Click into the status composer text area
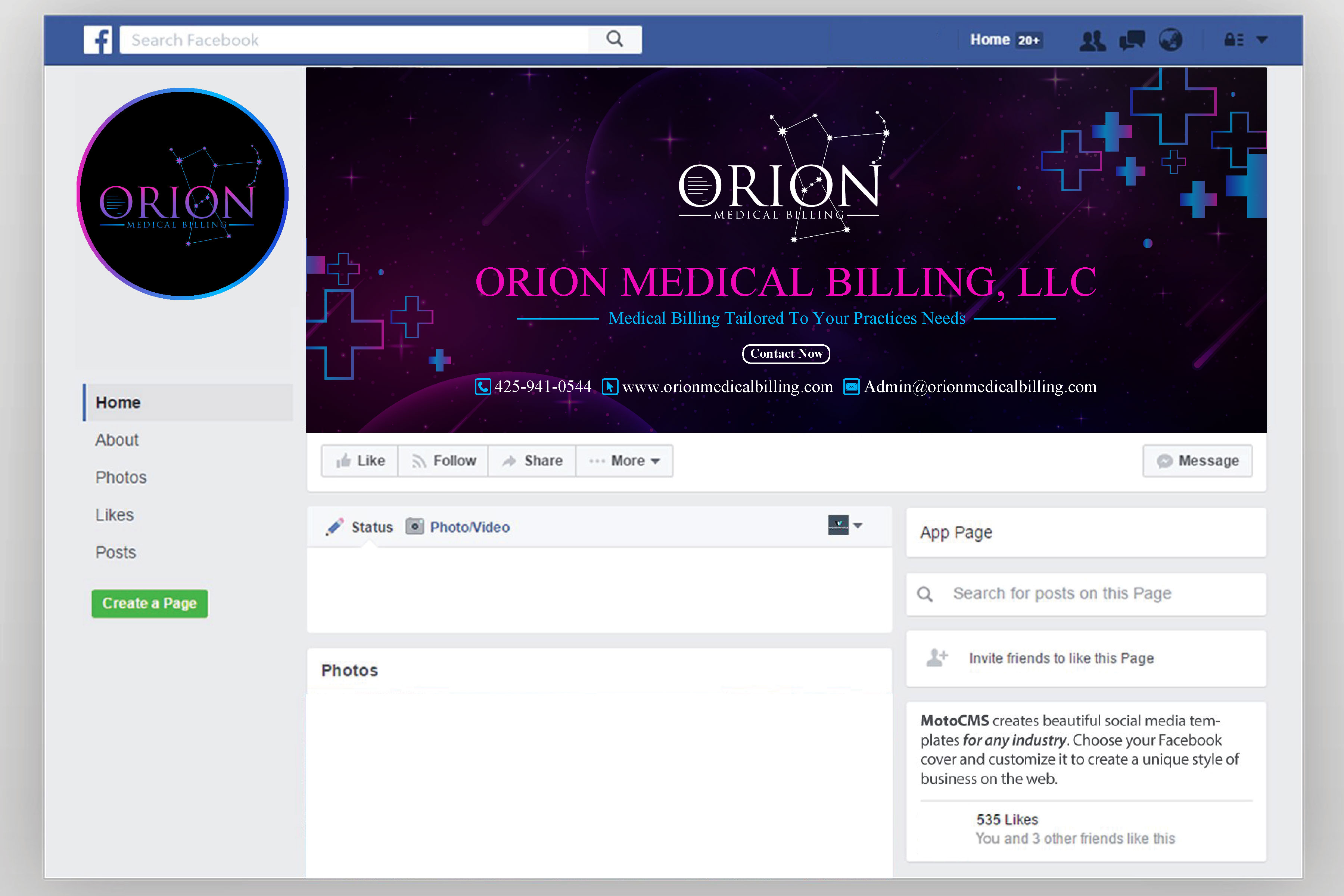Screen dimensions: 1344x896 click(600, 590)
